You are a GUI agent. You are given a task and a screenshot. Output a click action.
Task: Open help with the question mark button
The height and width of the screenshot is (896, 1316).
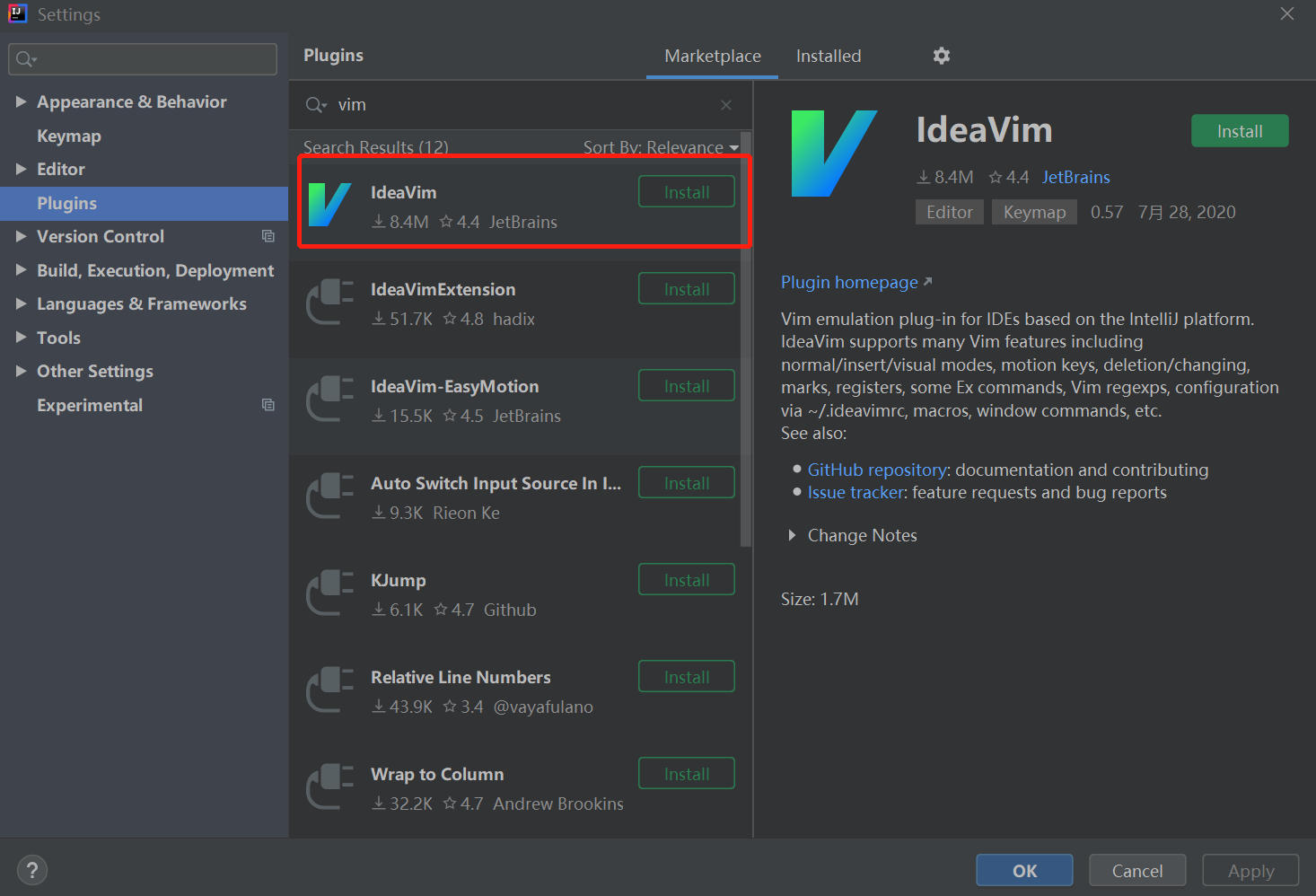tap(32, 870)
